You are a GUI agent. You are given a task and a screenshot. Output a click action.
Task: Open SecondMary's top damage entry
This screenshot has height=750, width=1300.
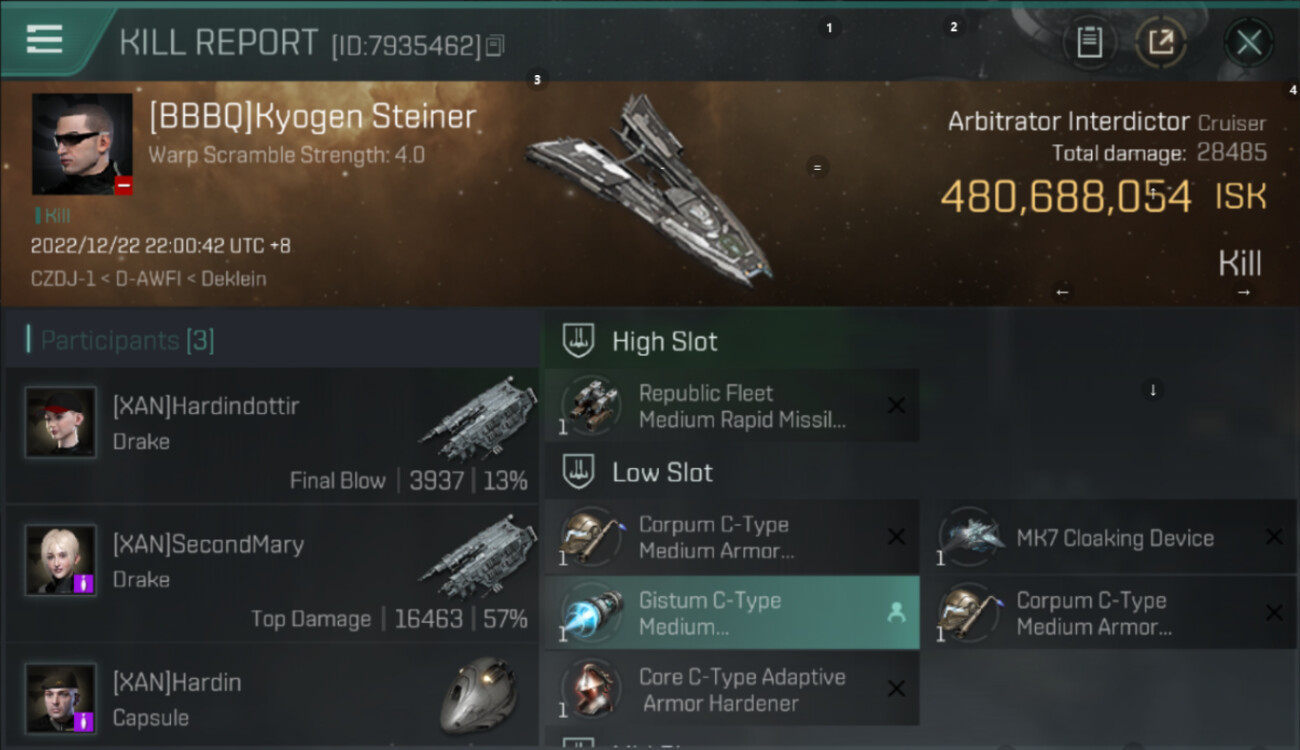(x=271, y=572)
